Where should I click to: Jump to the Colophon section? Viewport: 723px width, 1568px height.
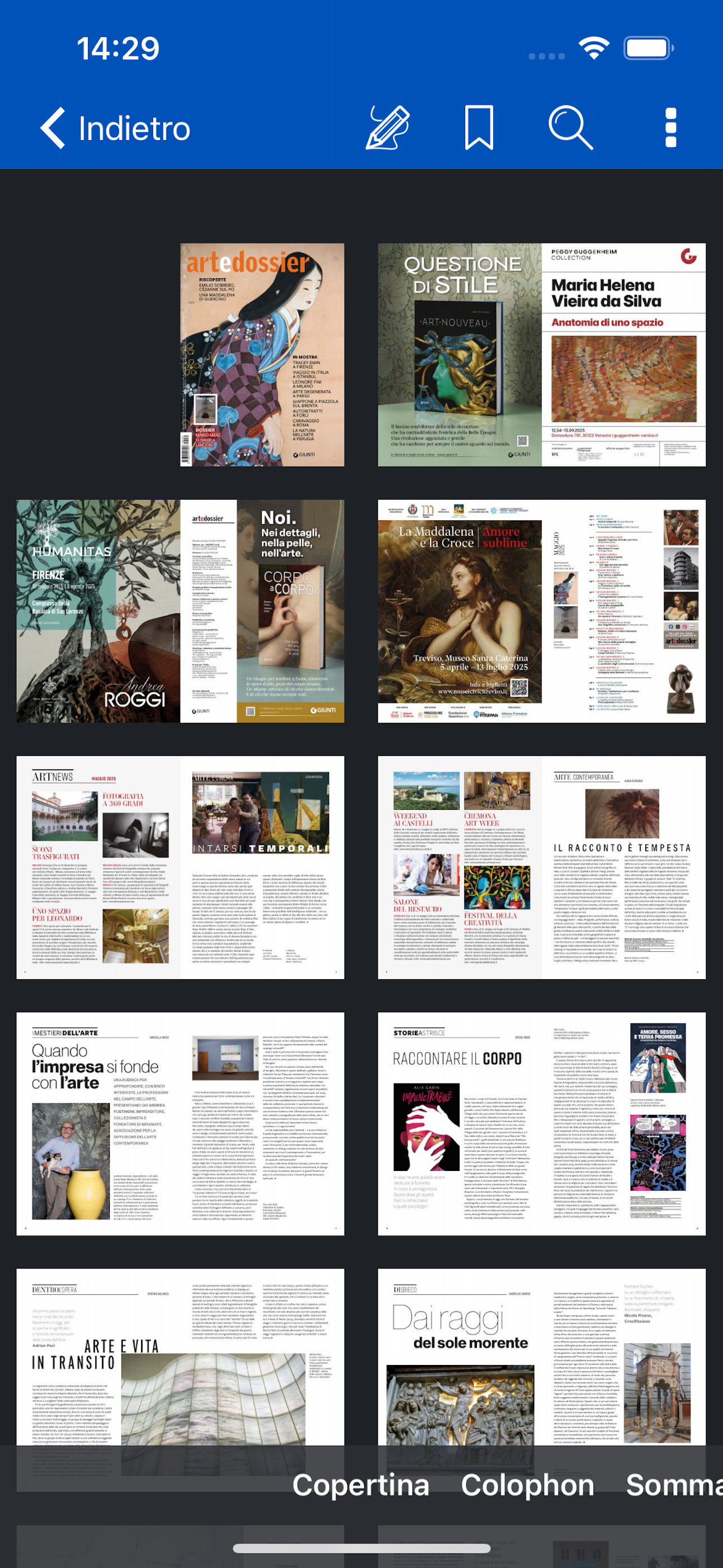(527, 1484)
